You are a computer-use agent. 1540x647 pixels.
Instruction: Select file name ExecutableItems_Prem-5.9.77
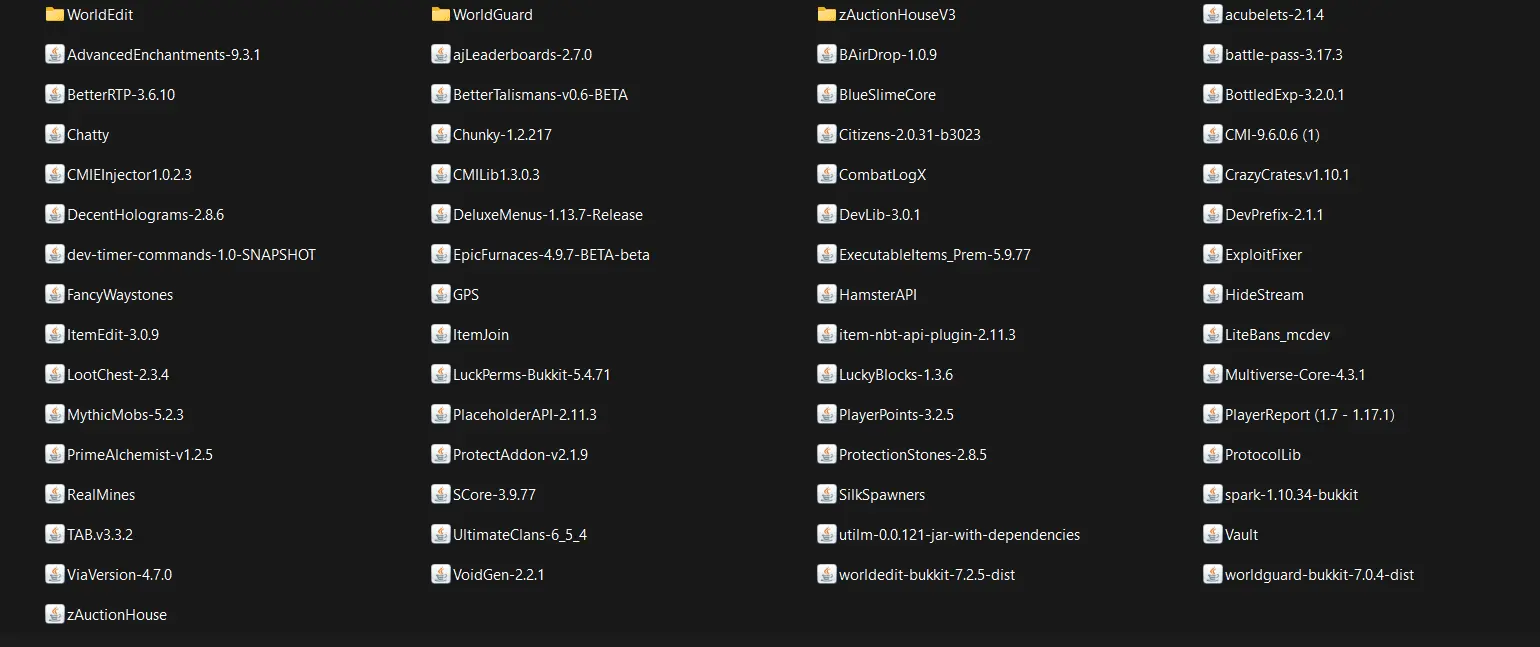click(x=935, y=255)
